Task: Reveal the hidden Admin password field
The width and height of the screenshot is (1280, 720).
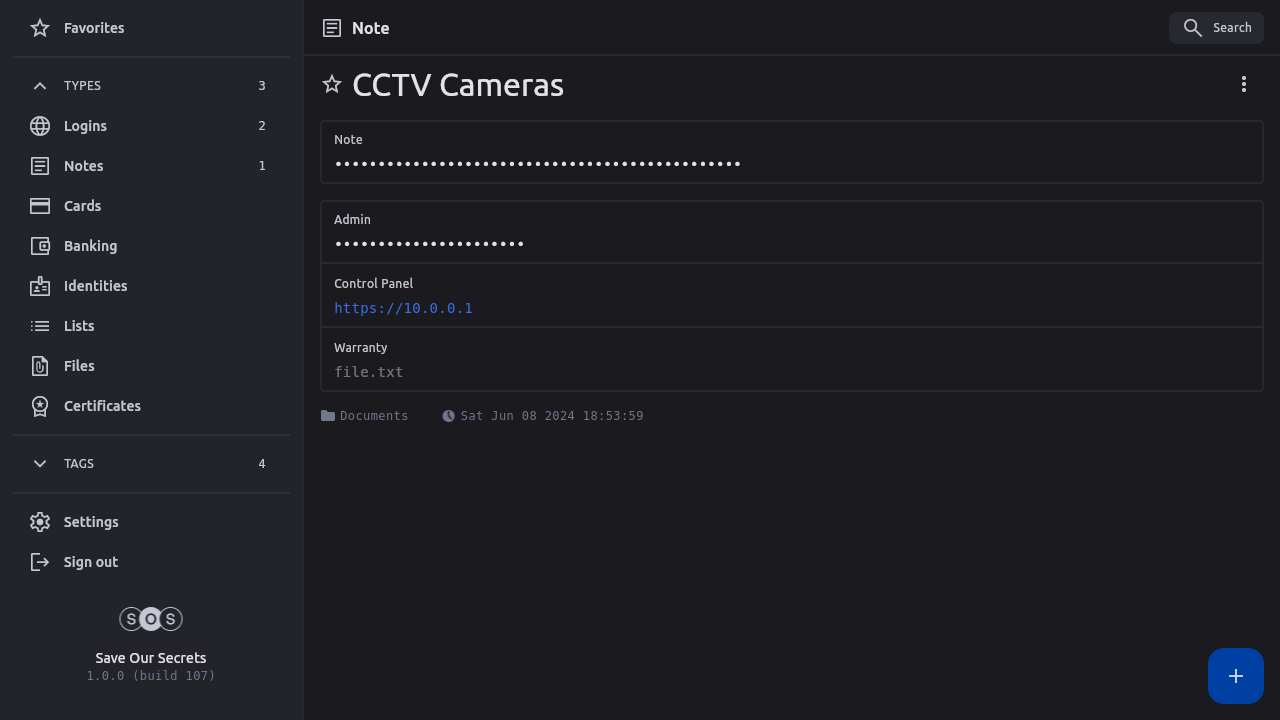Action: (x=429, y=244)
